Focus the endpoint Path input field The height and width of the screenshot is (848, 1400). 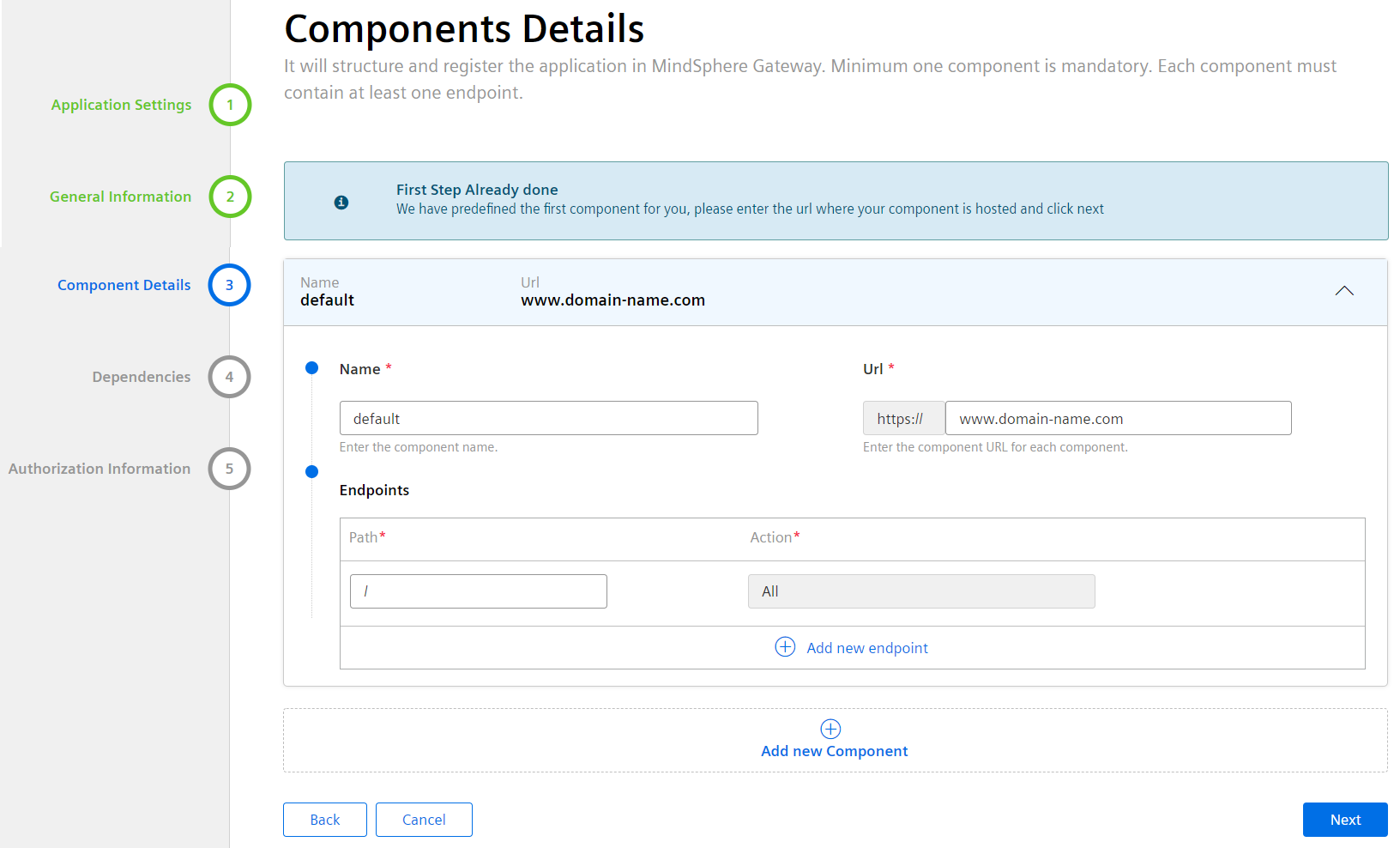point(479,591)
